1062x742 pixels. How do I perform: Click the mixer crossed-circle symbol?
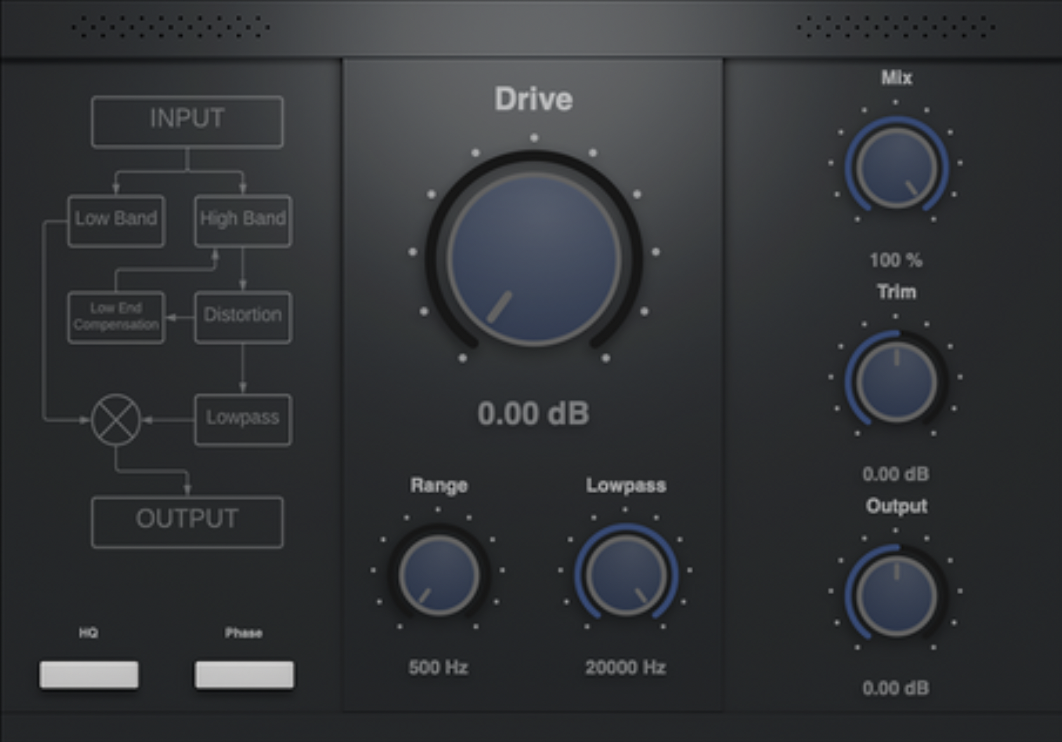coord(116,420)
